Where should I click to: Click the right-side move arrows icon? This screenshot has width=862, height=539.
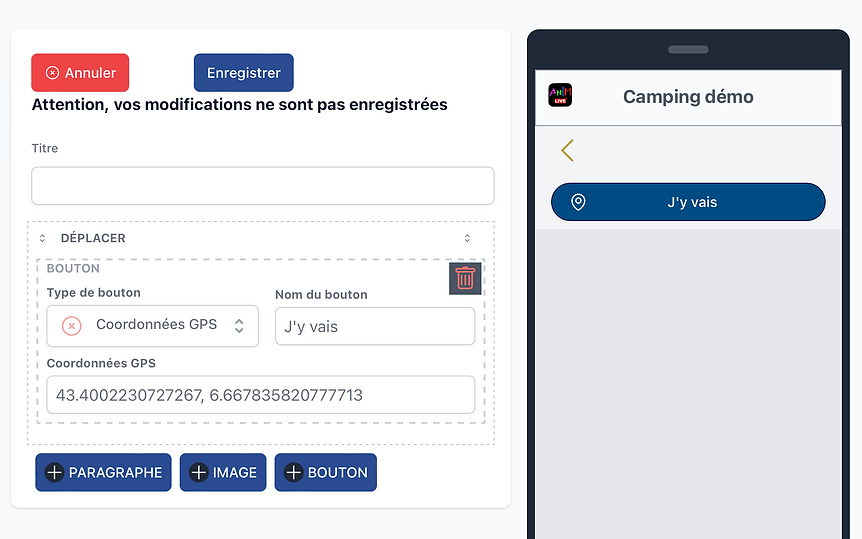[467, 238]
